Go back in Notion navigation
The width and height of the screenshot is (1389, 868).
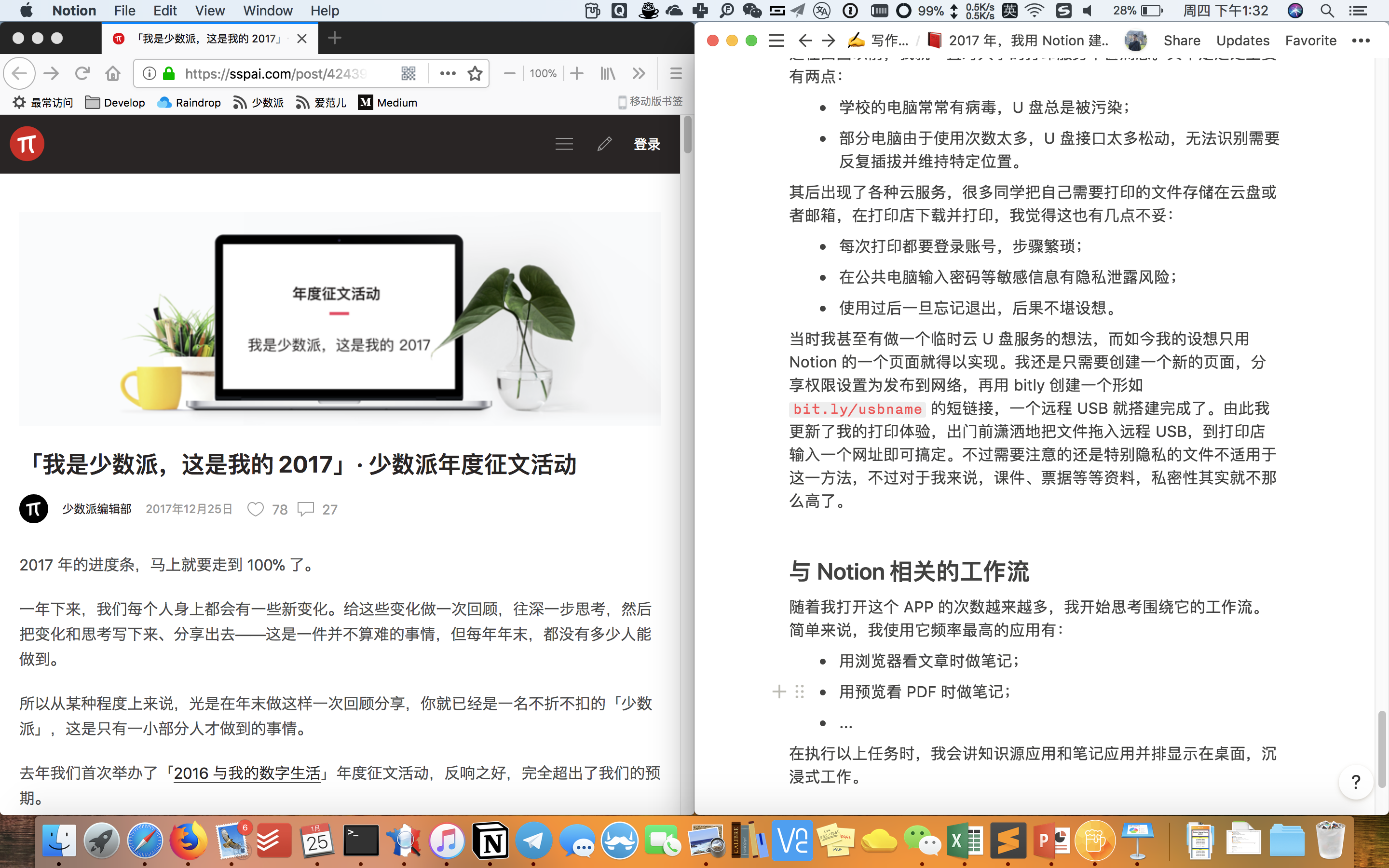click(x=804, y=41)
